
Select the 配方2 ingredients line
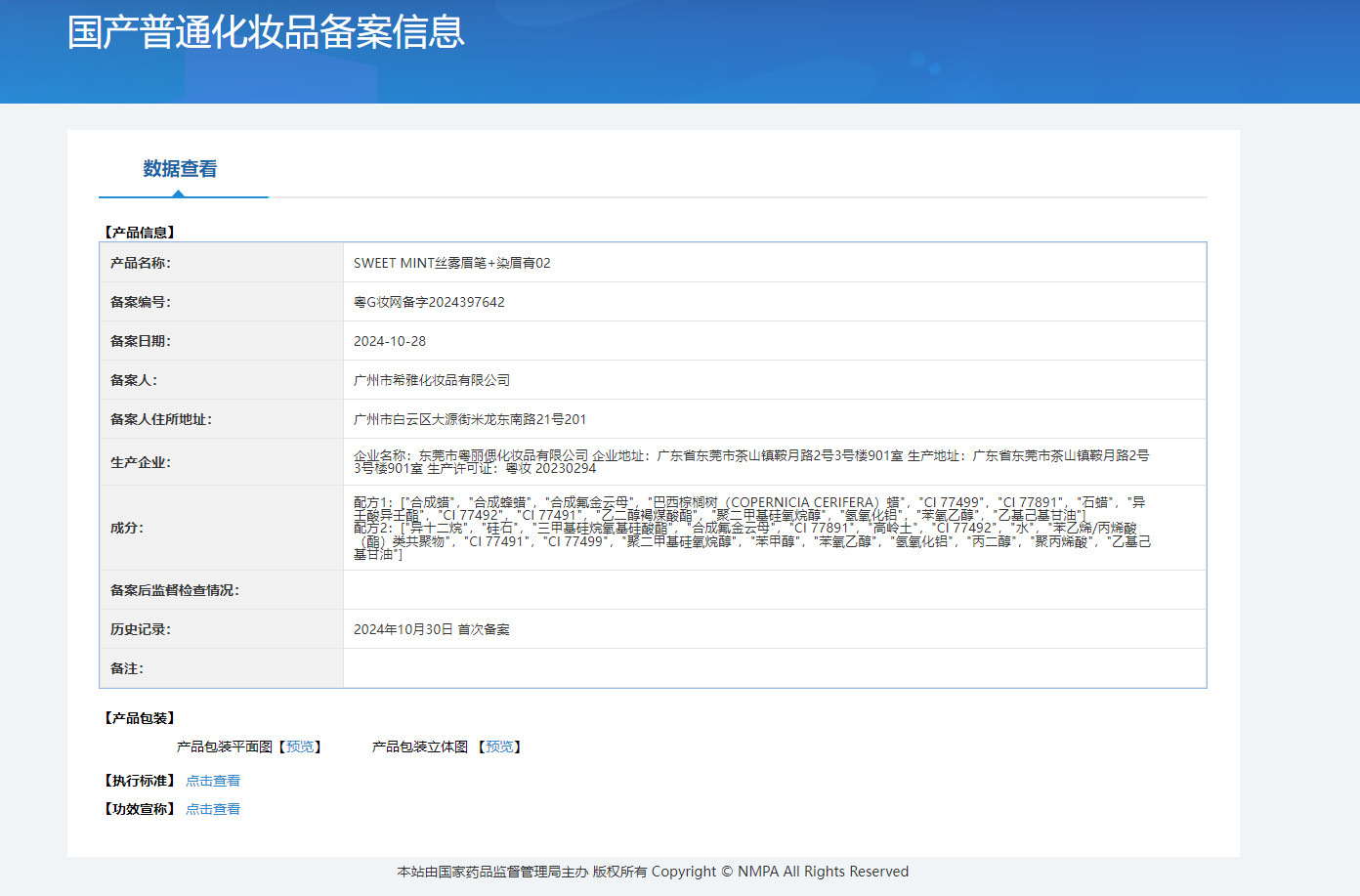752,540
